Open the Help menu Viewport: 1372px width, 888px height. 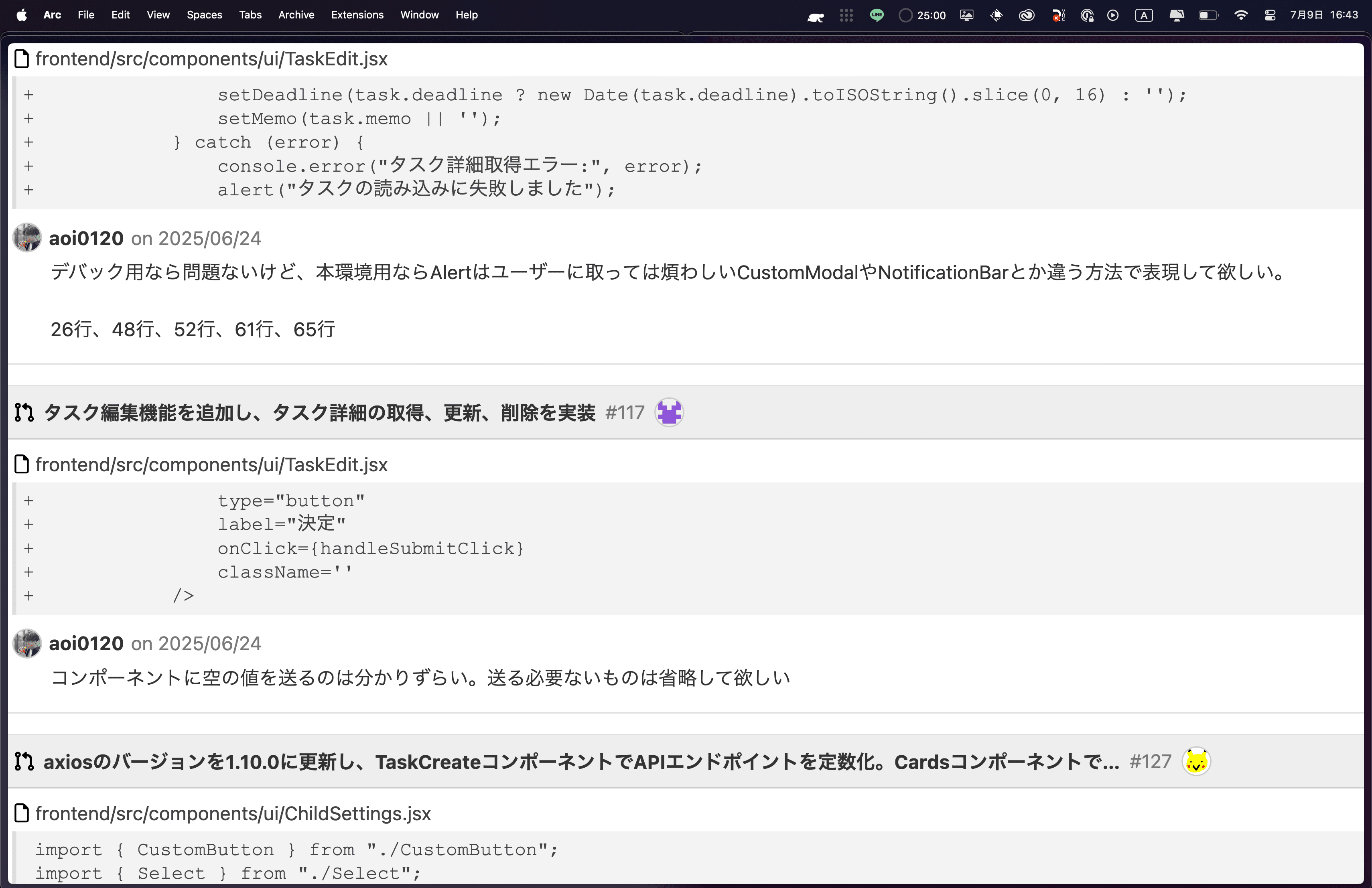coord(467,15)
